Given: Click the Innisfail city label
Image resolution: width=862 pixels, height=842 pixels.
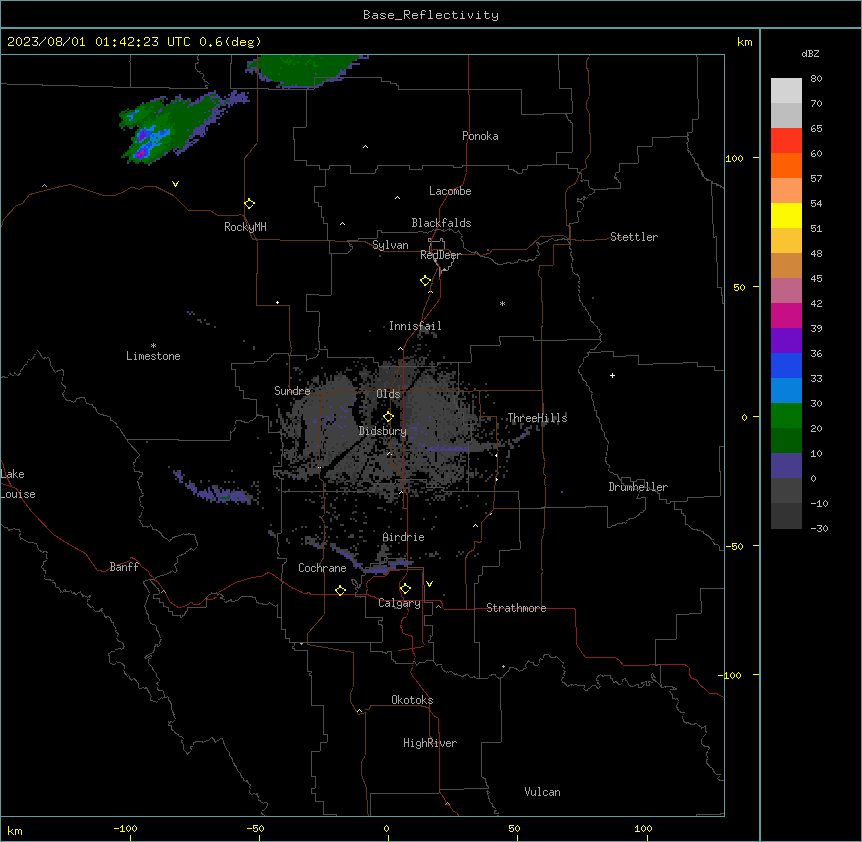Looking at the screenshot, I should (415, 326).
